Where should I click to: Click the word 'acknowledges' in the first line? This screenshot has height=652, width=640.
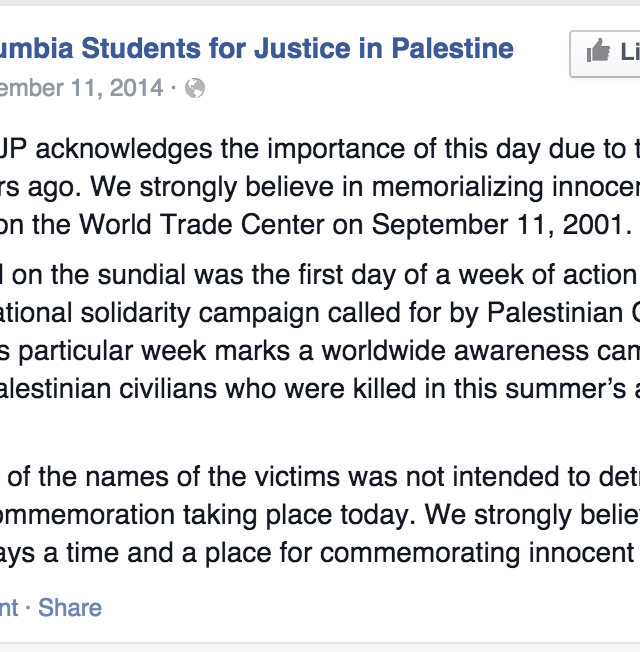[x=124, y=149]
